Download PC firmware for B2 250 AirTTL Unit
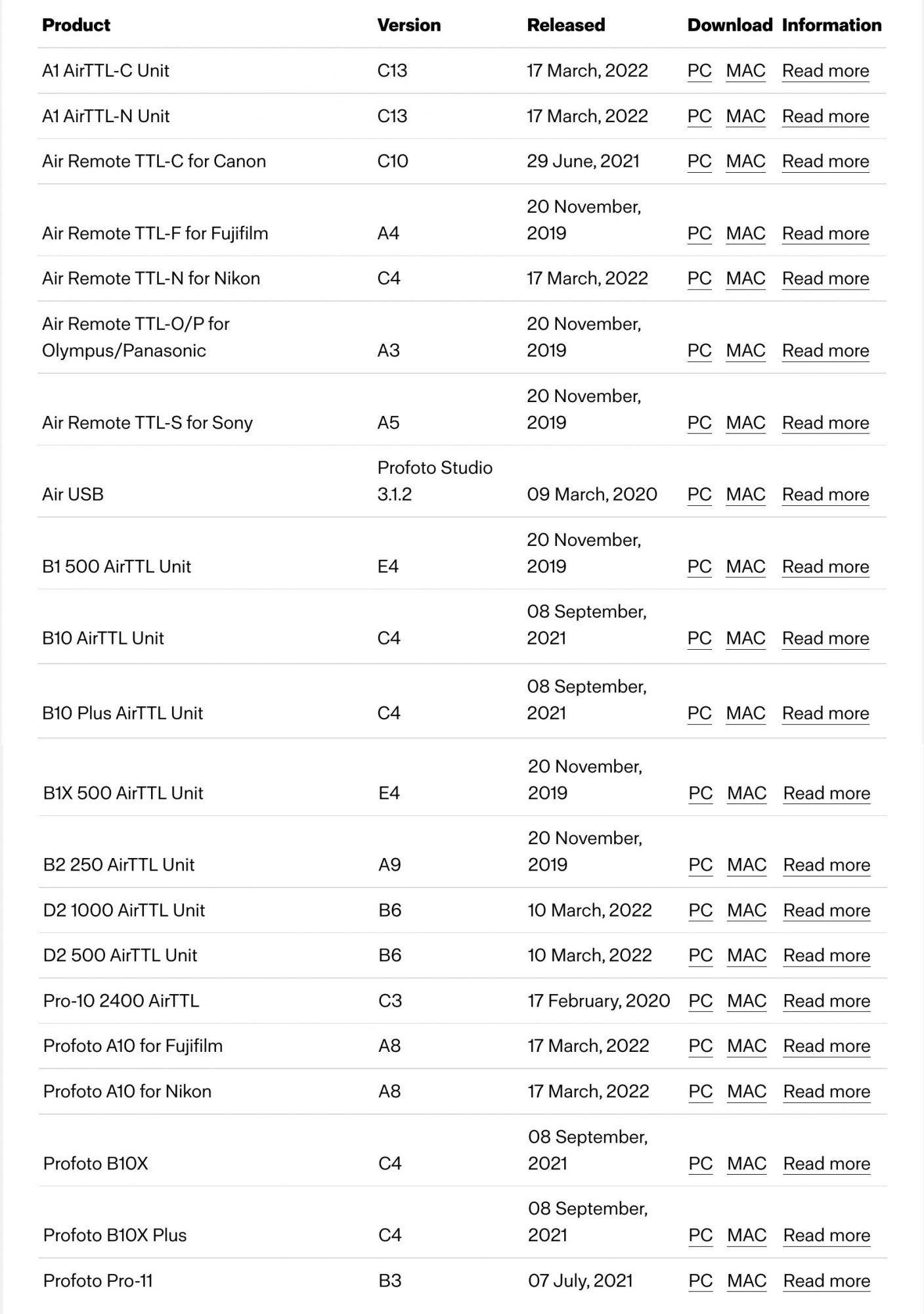The height and width of the screenshot is (1314, 924). [701, 865]
